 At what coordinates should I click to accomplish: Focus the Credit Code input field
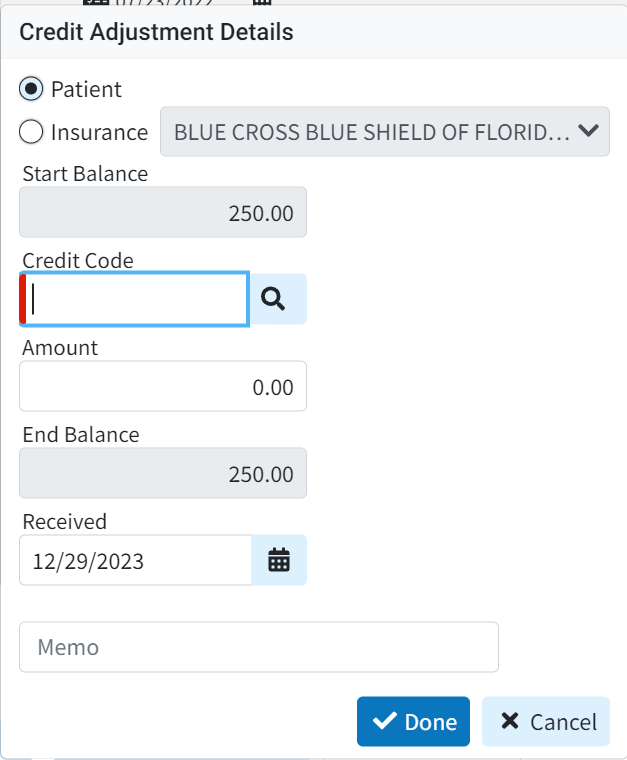[x=135, y=298]
